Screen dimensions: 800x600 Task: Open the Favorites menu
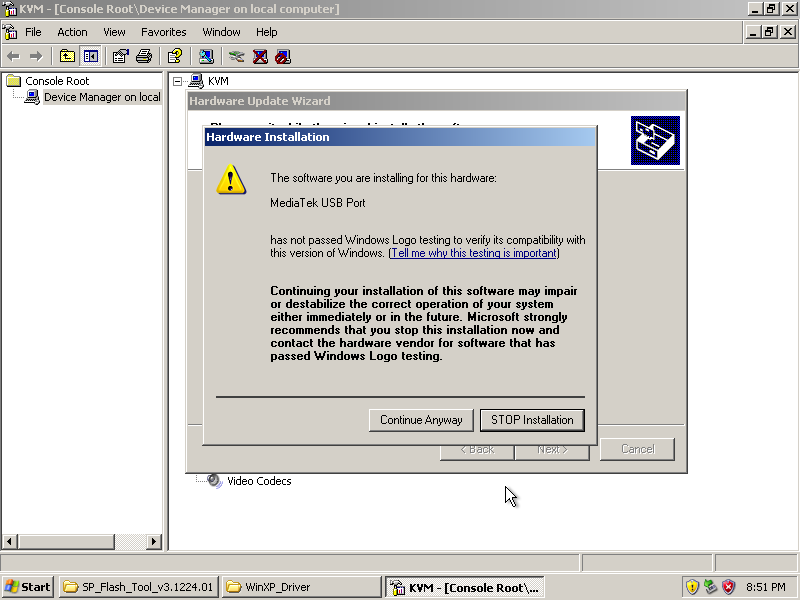click(163, 32)
